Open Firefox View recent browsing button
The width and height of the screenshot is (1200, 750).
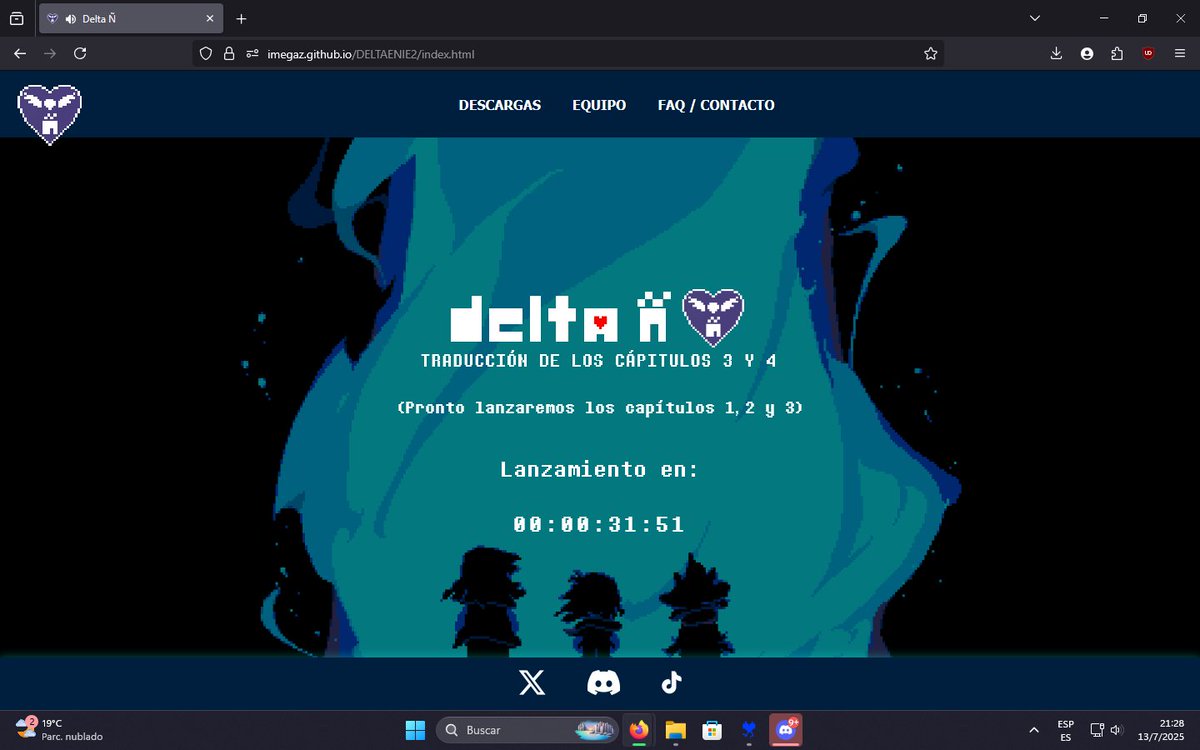[17, 19]
